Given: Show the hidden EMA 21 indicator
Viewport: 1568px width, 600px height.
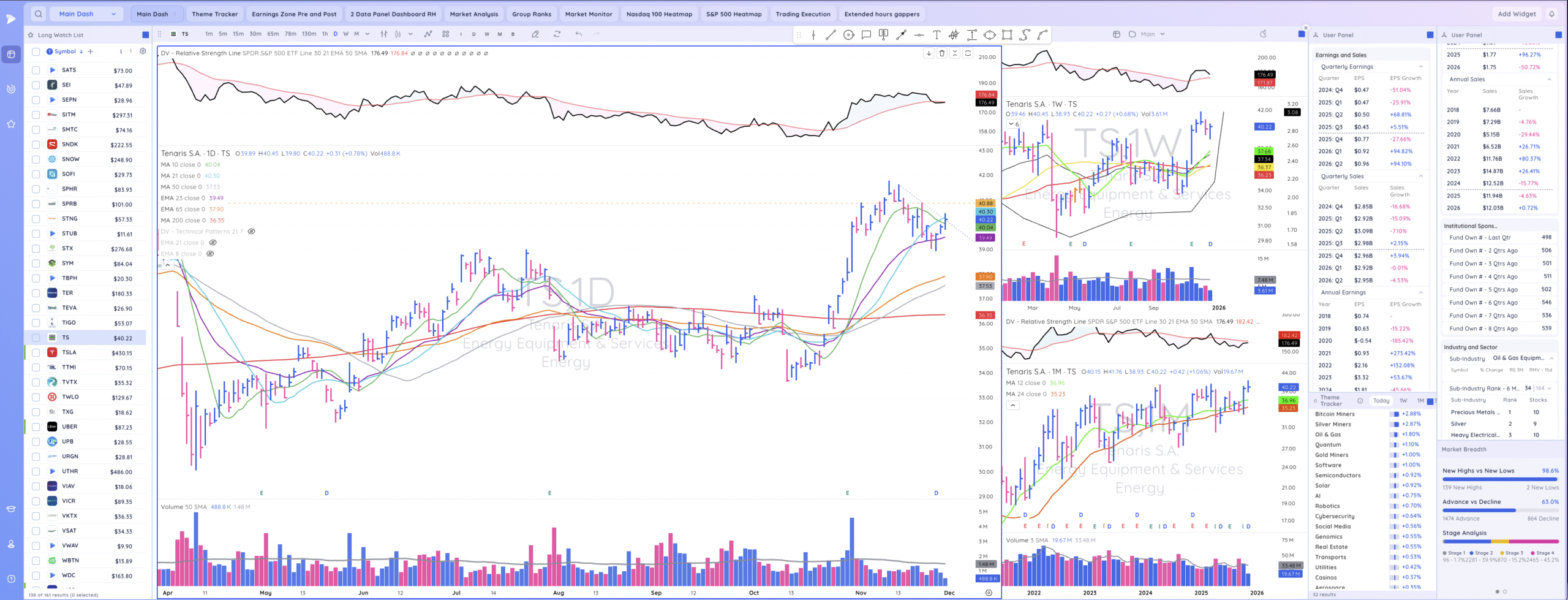Looking at the screenshot, I should pyautogui.click(x=213, y=243).
